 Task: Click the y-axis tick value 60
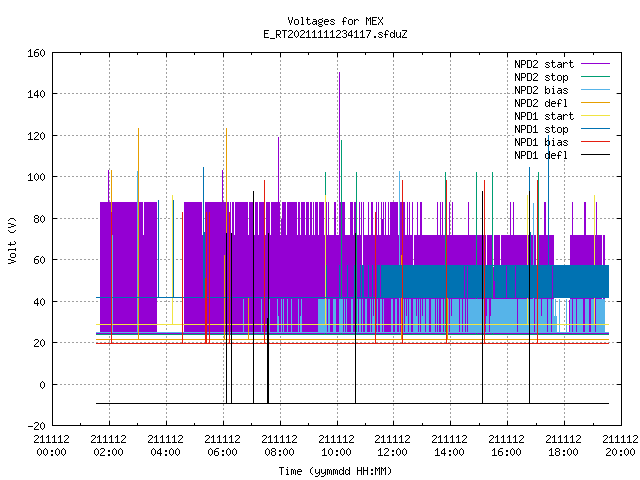pyautogui.click(x=39, y=260)
